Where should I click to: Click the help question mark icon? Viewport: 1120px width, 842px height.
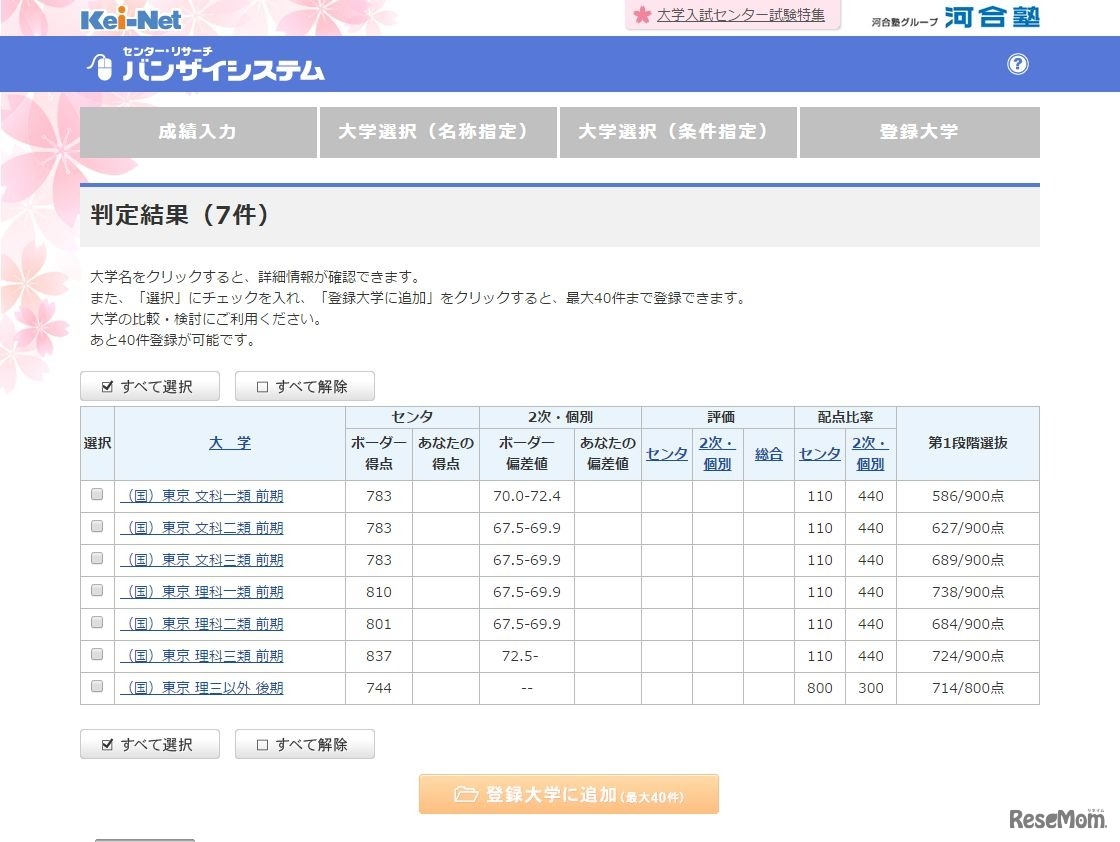point(1017,64)
